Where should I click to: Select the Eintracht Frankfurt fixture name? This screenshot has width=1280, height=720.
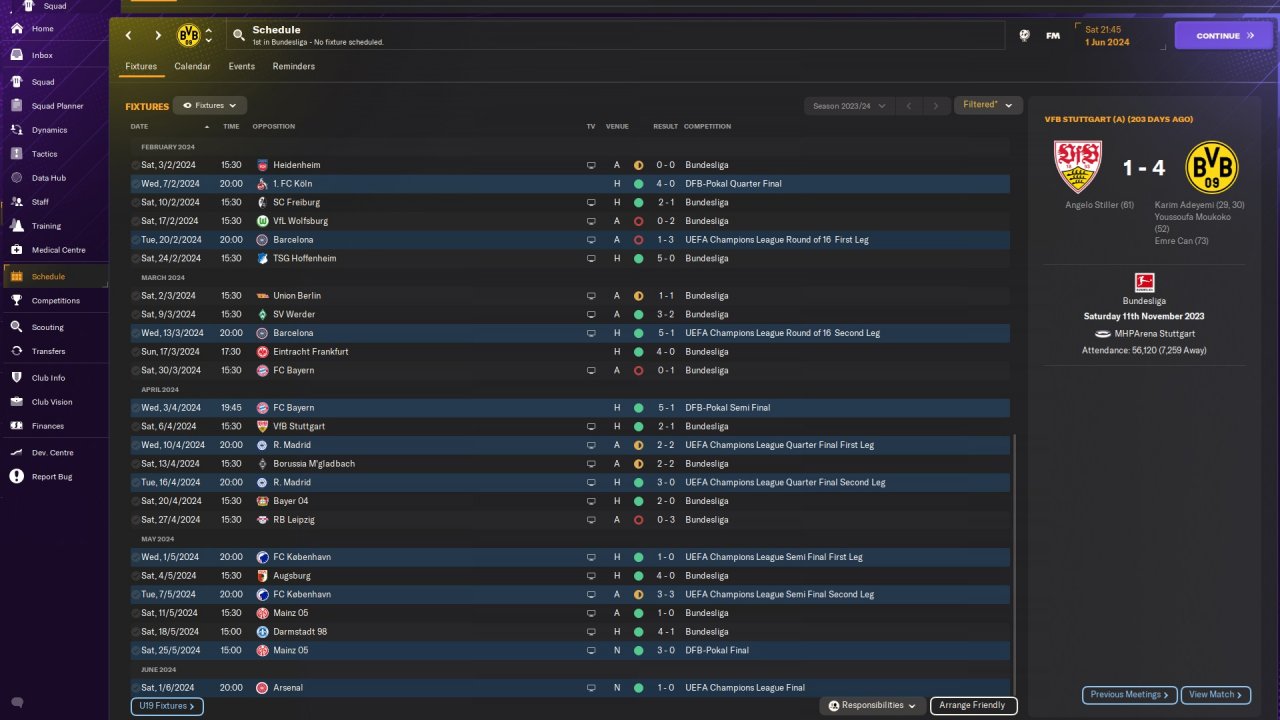tap(310, 352)
